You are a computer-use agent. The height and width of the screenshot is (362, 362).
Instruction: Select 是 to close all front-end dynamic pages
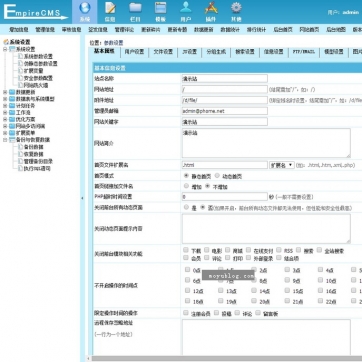point(186,207)
